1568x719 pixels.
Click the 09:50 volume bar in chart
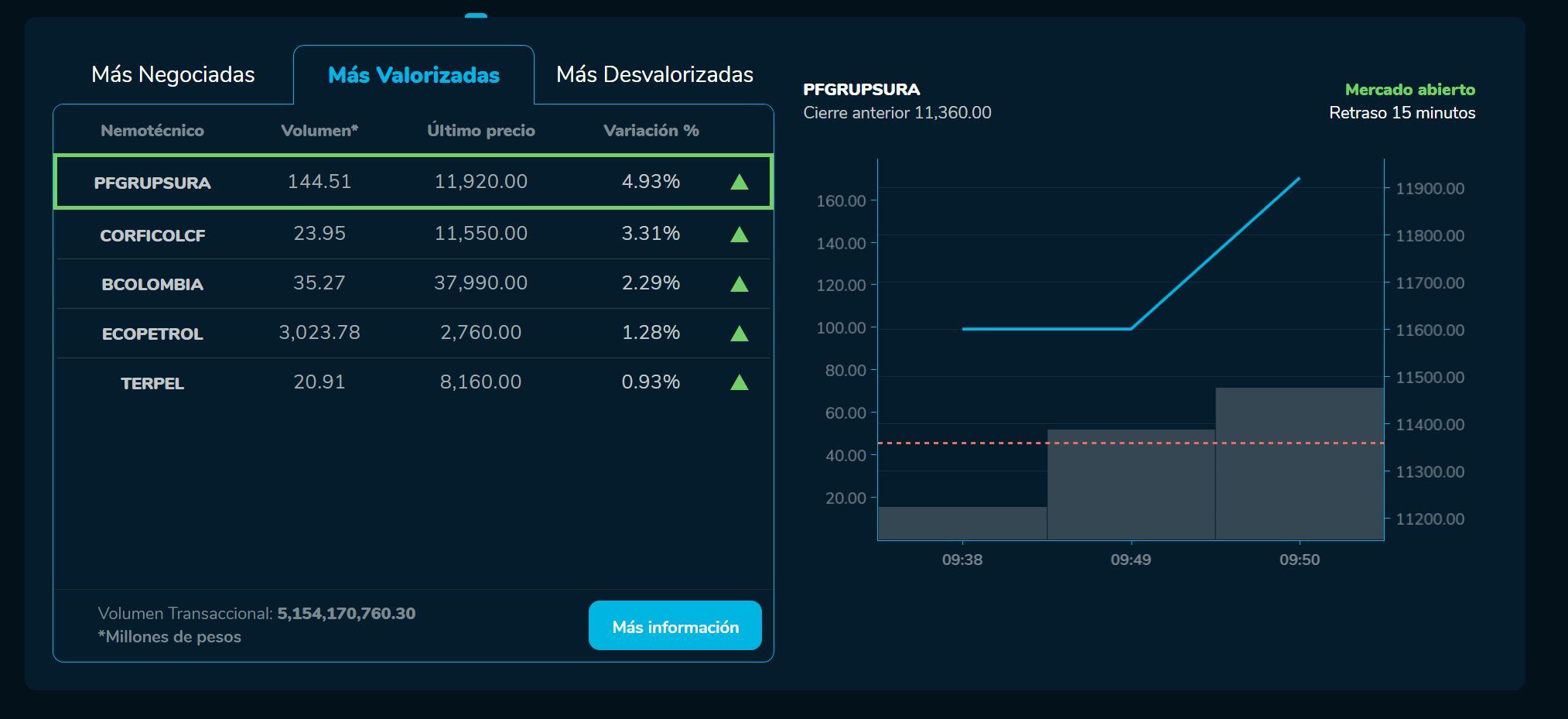(1299, 480)
